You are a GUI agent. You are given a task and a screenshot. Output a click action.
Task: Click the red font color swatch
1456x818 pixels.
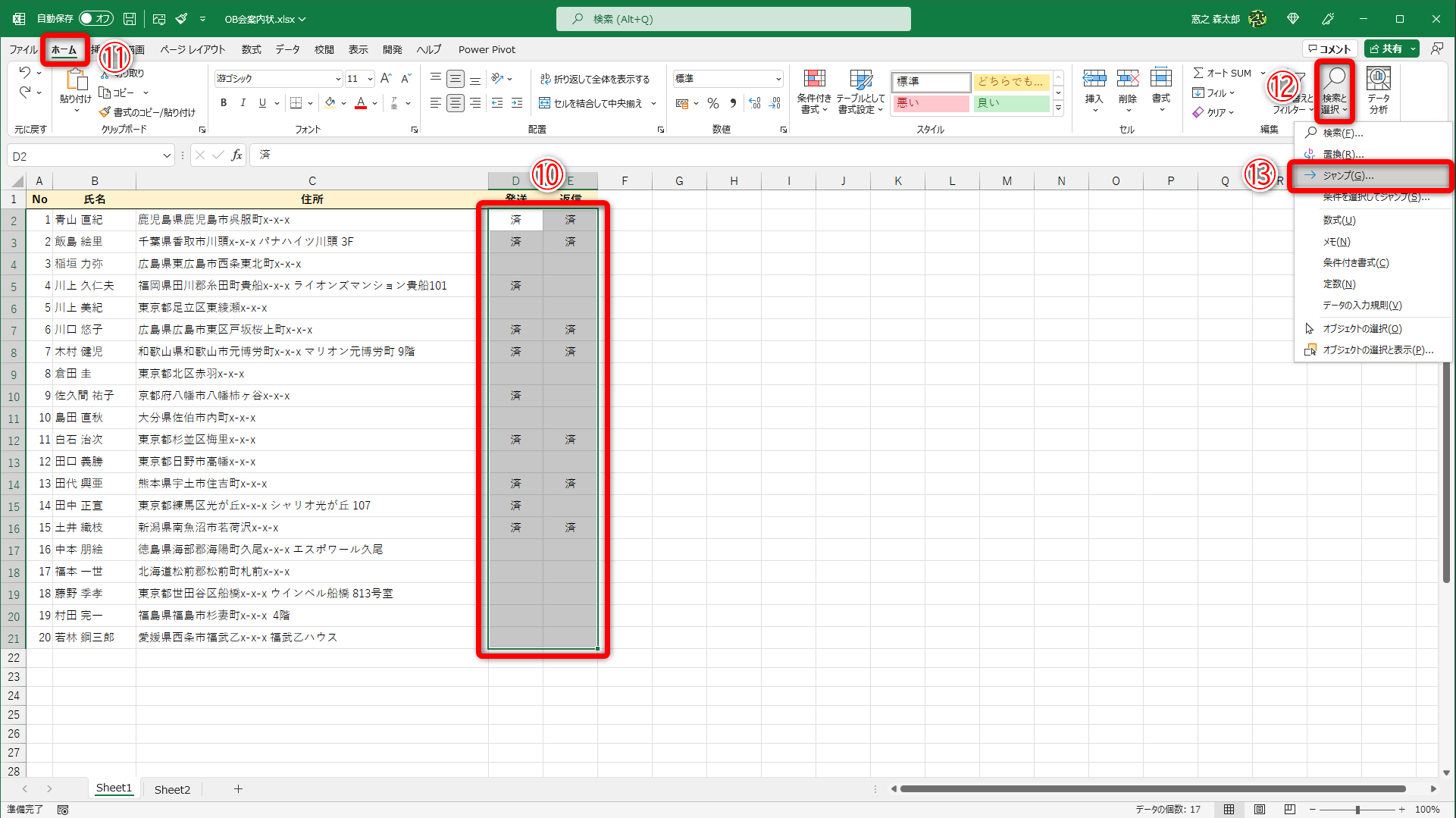tap(361, 103)
